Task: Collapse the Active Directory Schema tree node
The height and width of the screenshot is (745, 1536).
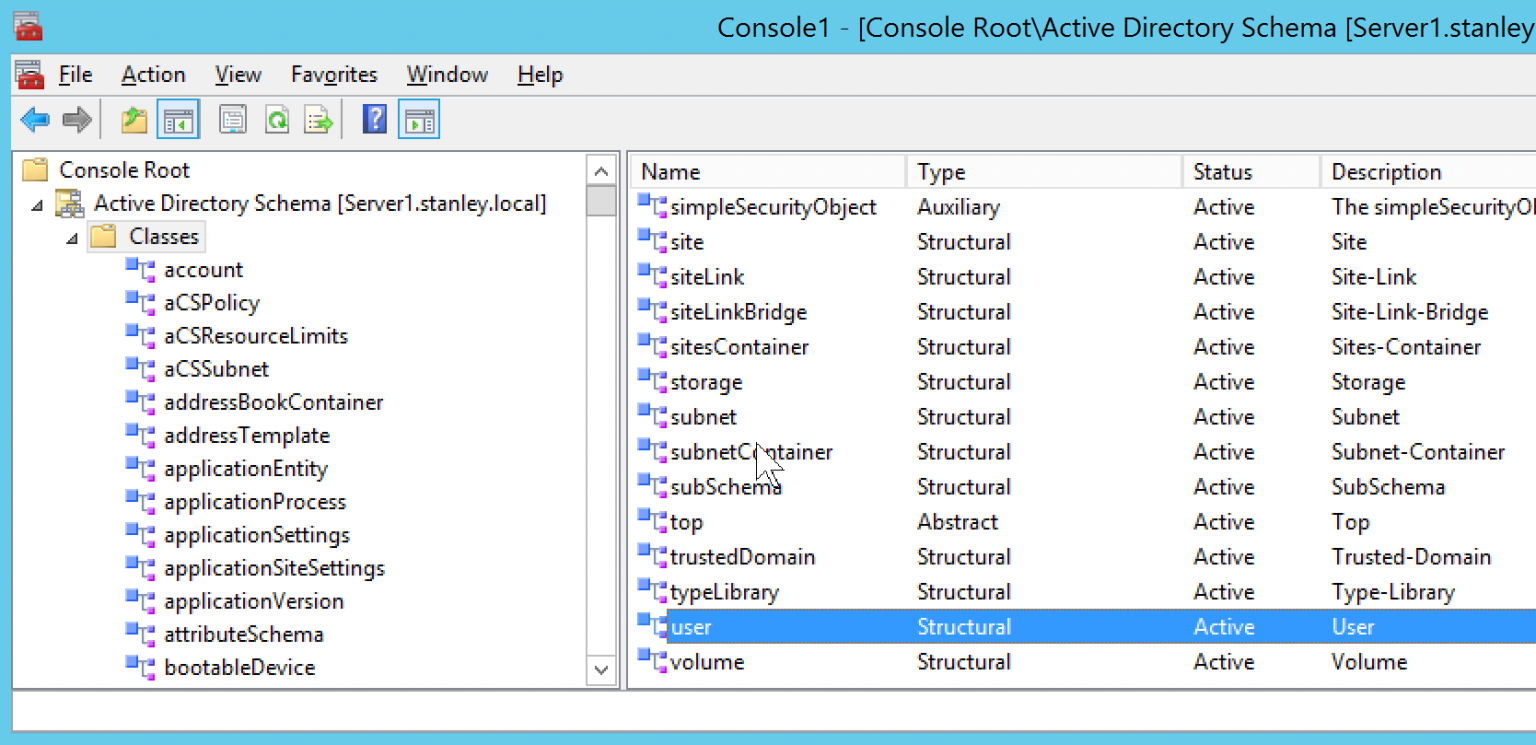Action: point(36,203)
